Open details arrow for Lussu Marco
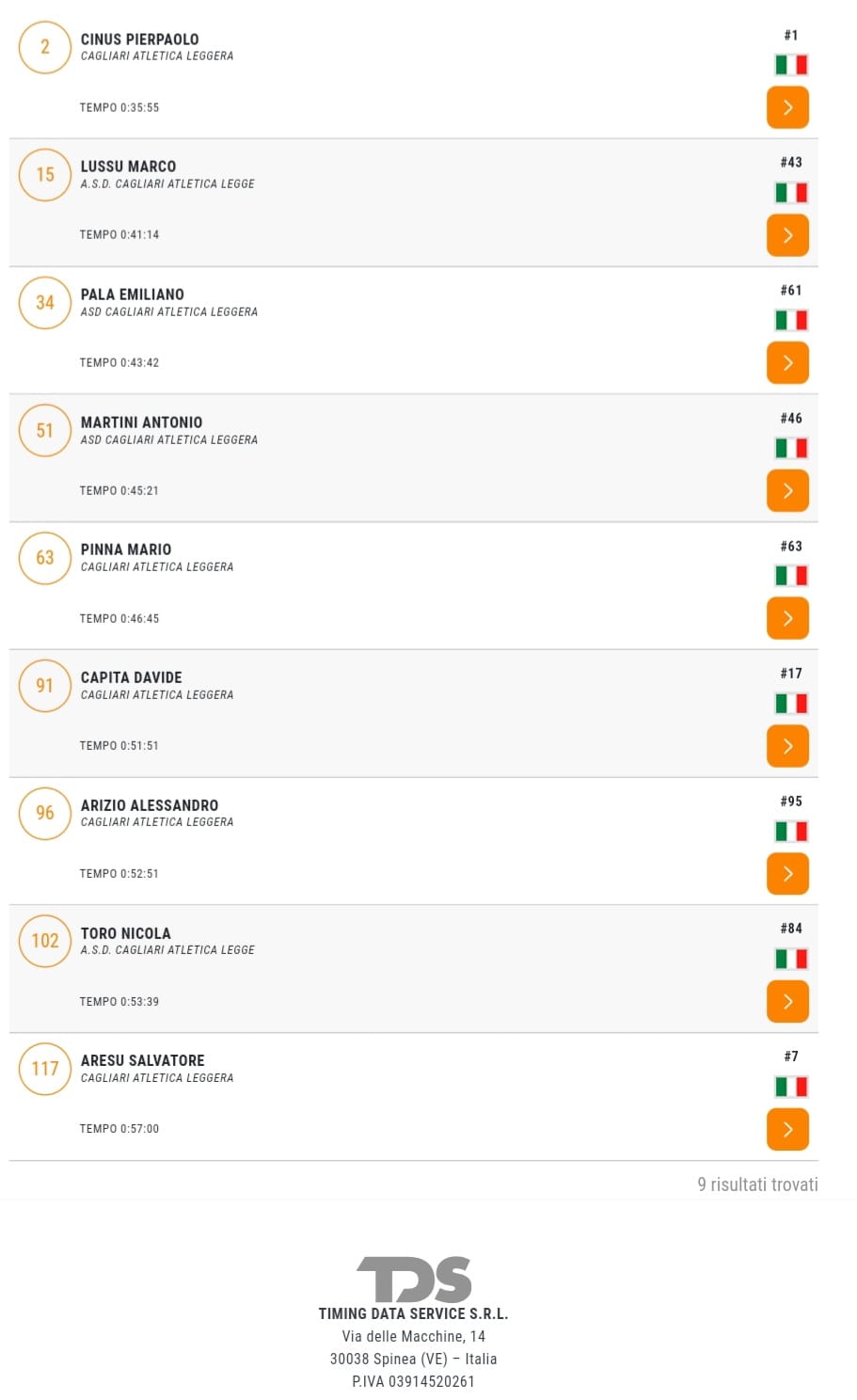Image resolution: width=857 pixels, height=1400 pixels. click(787, 235)
